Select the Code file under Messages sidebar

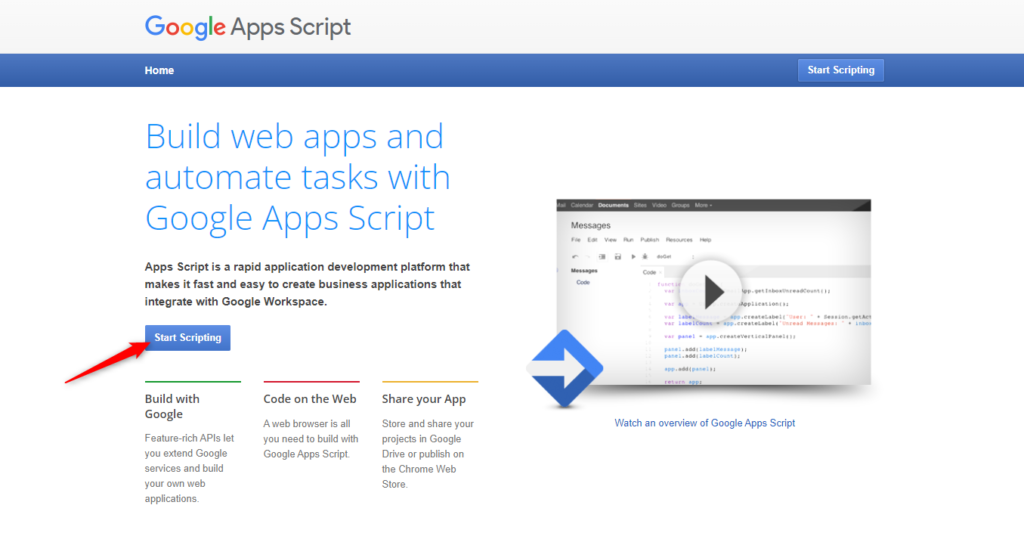[x=583, y=283]
